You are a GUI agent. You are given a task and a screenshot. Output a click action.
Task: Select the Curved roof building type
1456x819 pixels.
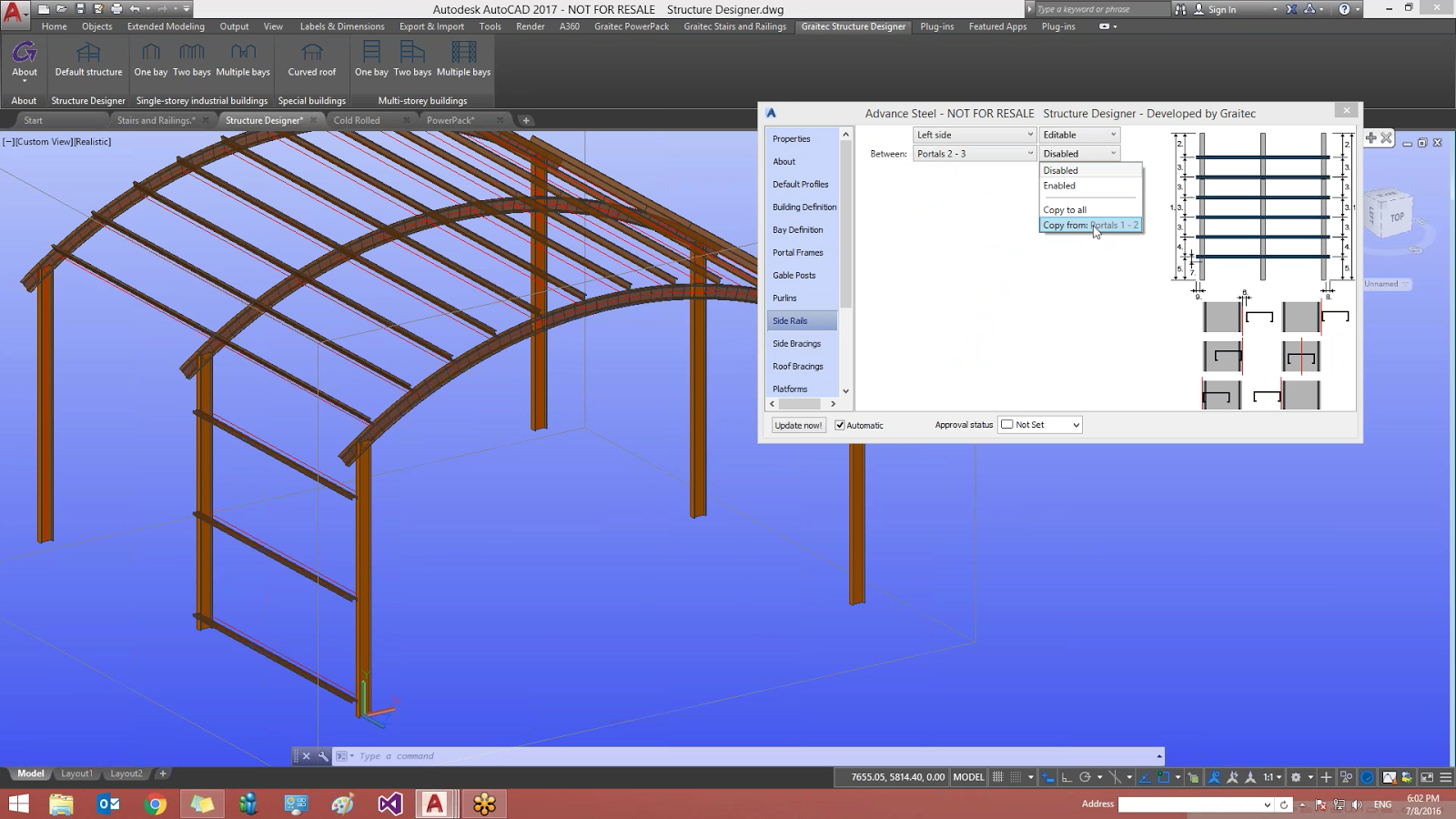[x=311, y=62]
